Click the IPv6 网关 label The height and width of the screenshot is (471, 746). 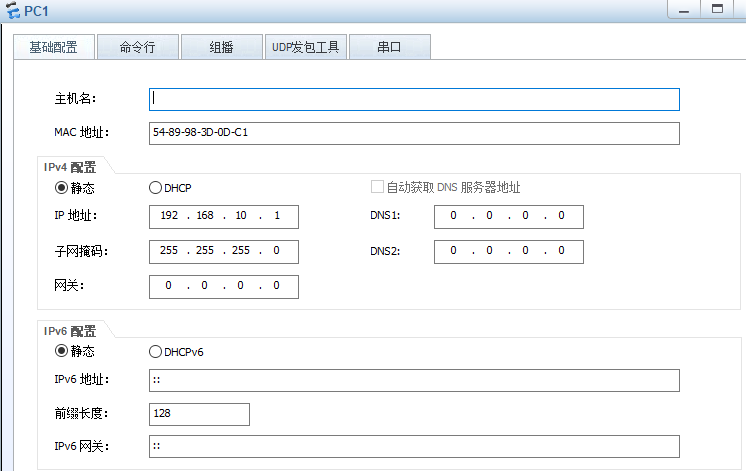81,446
